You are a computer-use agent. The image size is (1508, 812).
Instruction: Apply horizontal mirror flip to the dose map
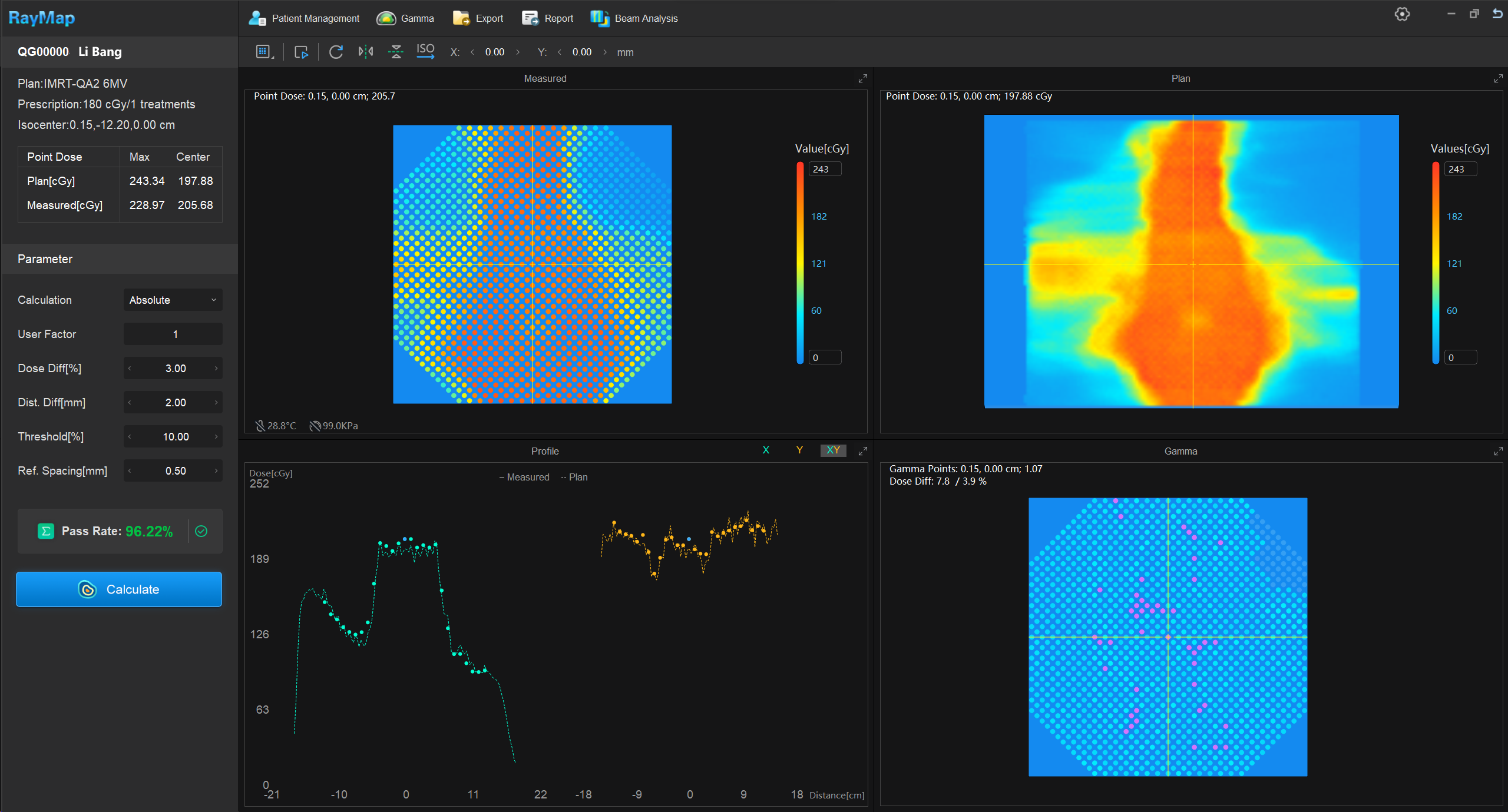[366, 52]
